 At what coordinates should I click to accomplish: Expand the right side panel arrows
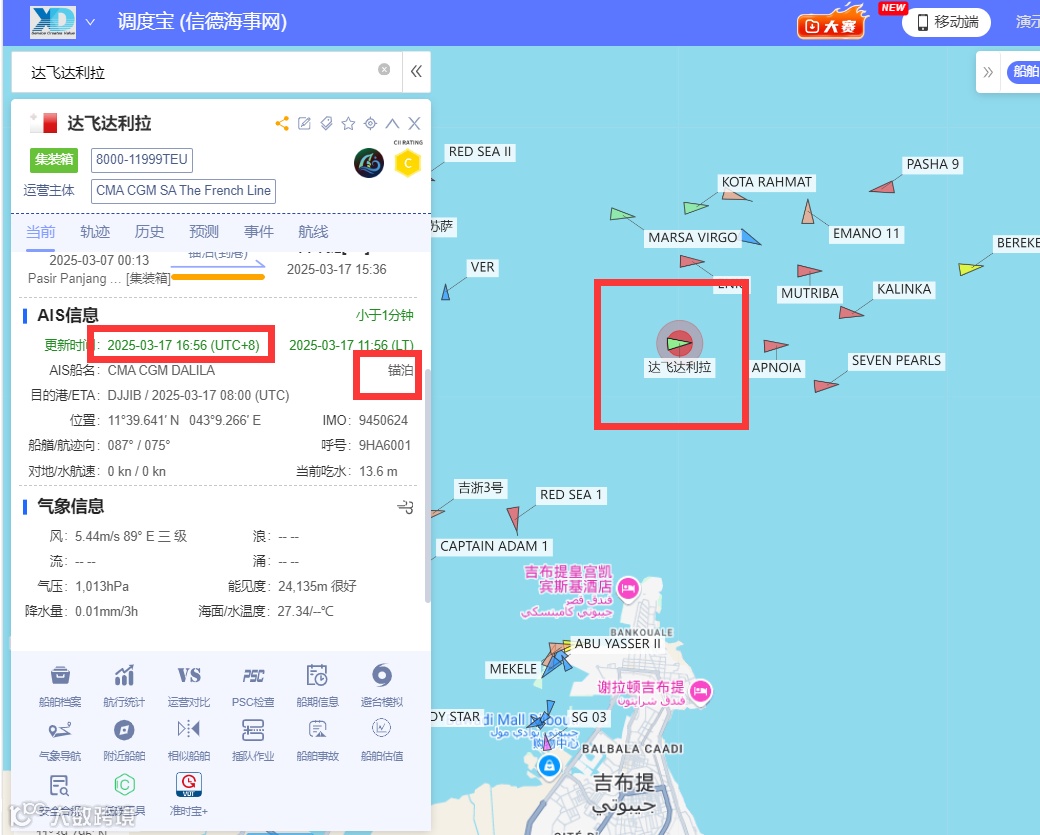pos(988,72)
